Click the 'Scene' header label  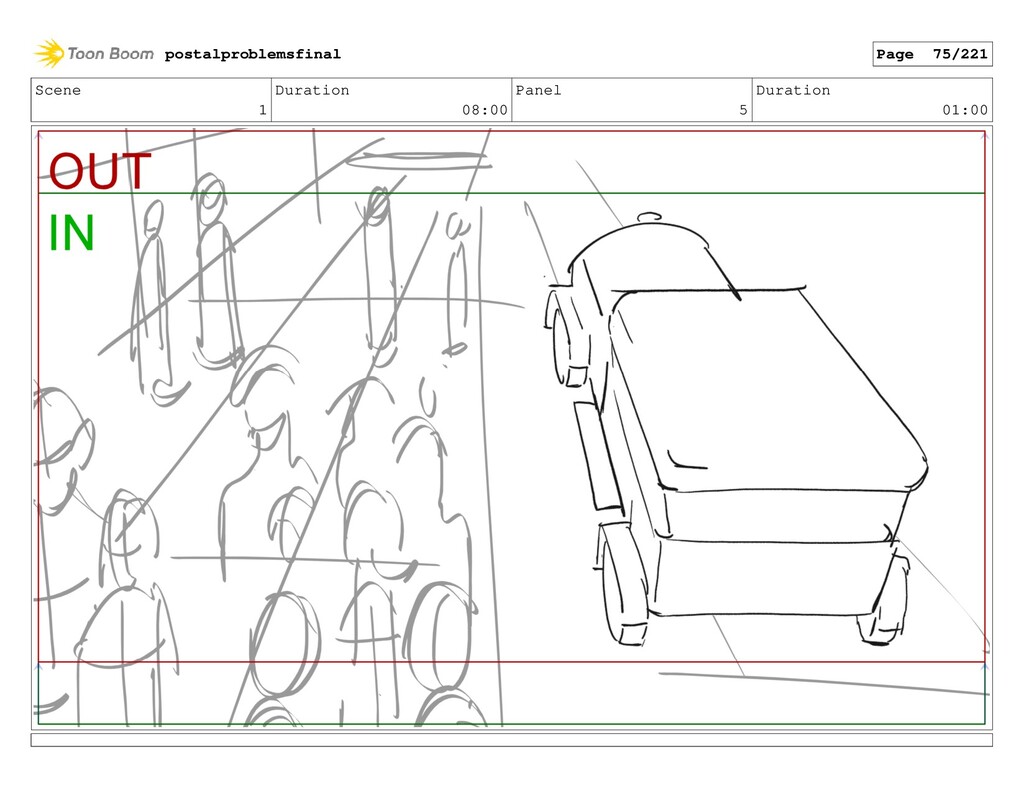pyautogui.click(x=58, y=90)
